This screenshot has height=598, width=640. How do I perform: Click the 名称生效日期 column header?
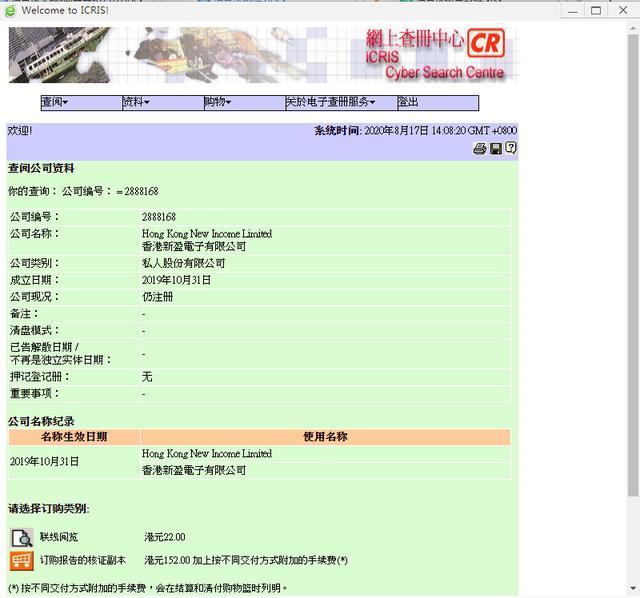[x=74, y=437]
